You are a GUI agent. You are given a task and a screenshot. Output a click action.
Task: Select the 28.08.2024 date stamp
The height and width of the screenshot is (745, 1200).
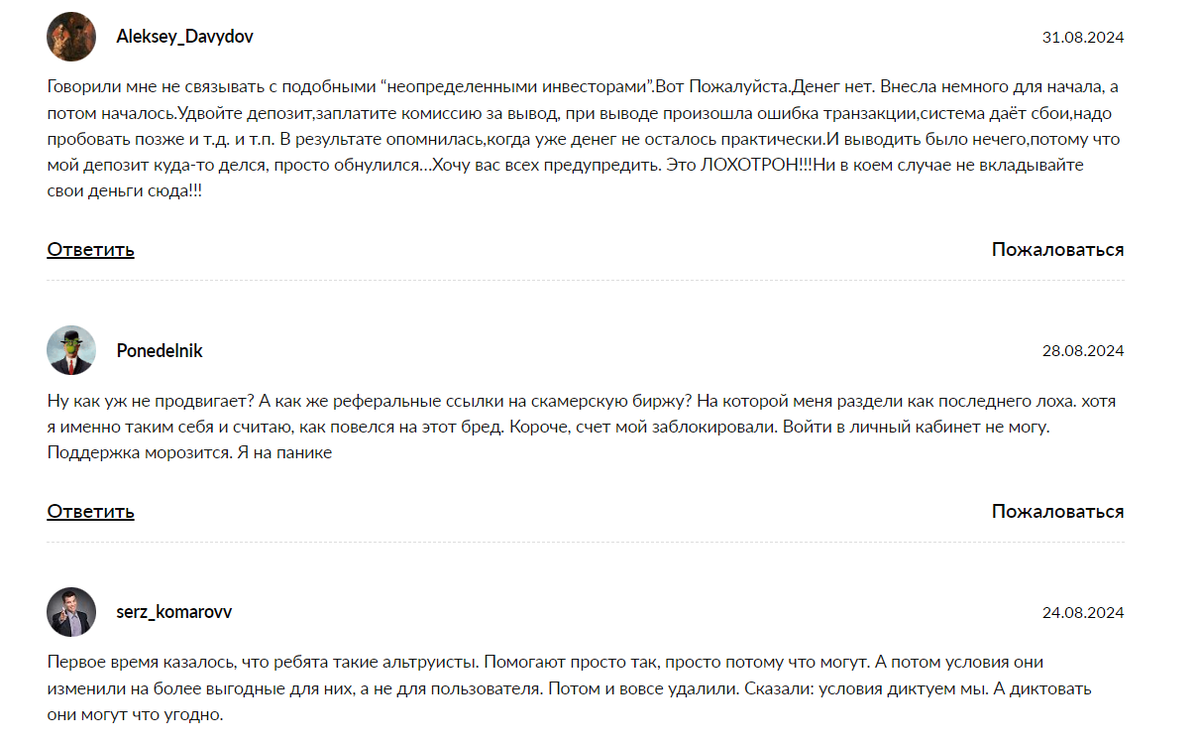tap(1082, 351)
